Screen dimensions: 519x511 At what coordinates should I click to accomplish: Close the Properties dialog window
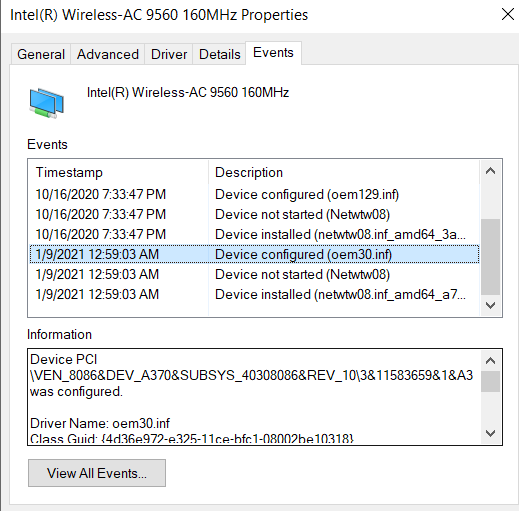[507, 14]
